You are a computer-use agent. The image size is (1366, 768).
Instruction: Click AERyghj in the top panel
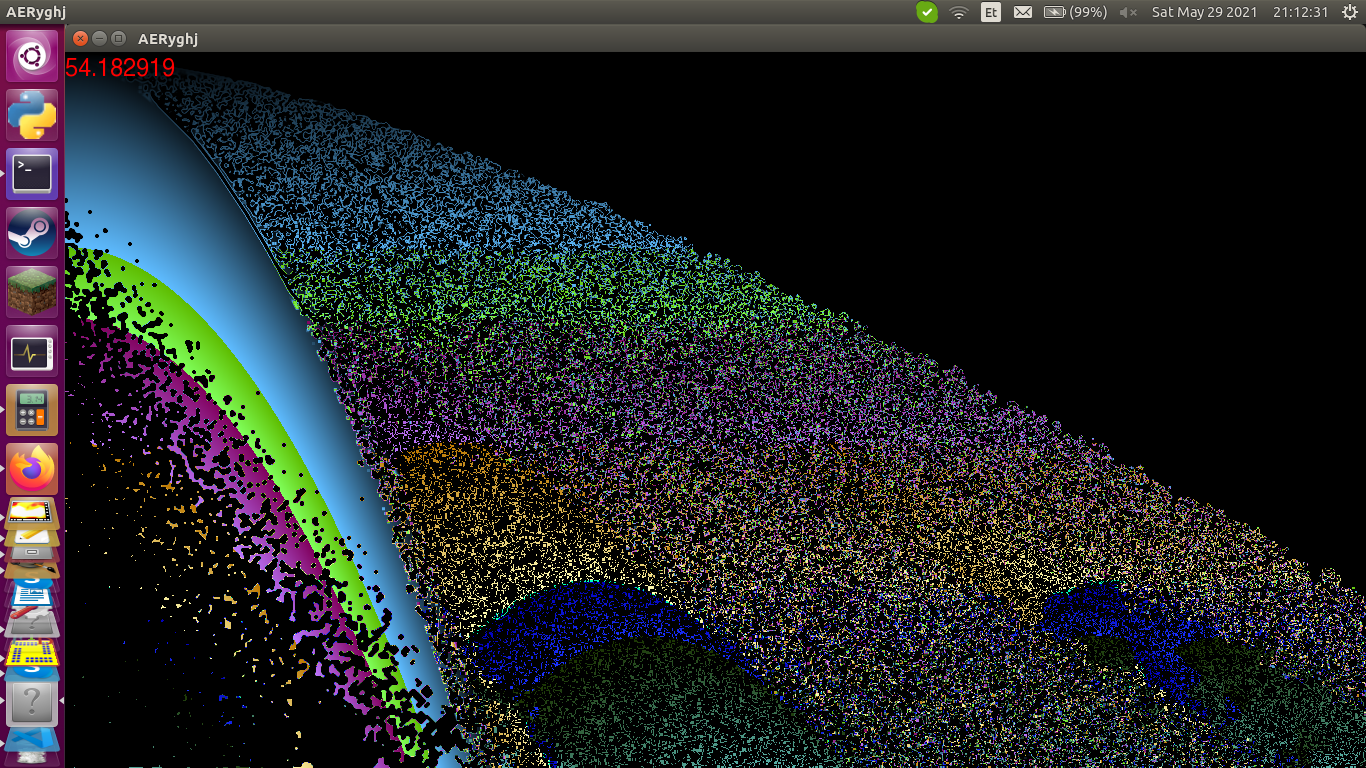(x=36, y=12)
